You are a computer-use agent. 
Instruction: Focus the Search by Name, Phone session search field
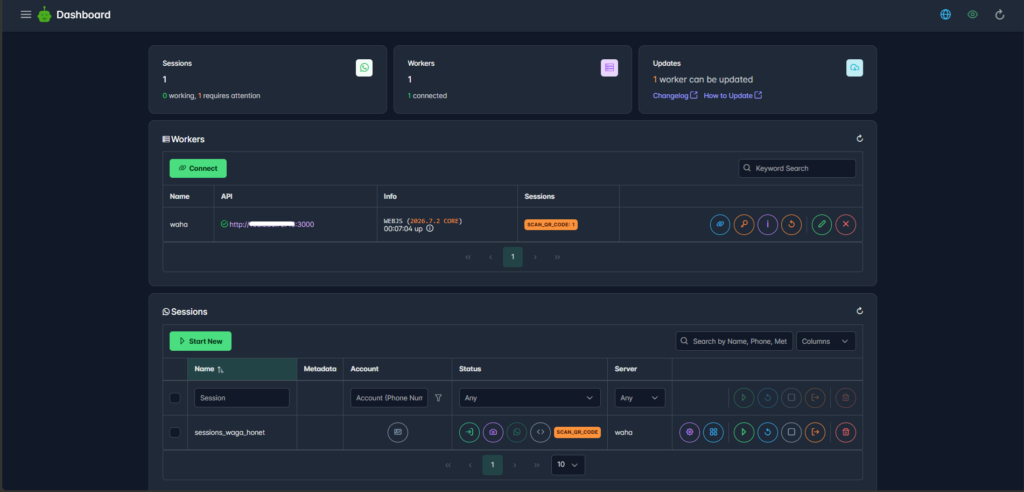[734, 341]
